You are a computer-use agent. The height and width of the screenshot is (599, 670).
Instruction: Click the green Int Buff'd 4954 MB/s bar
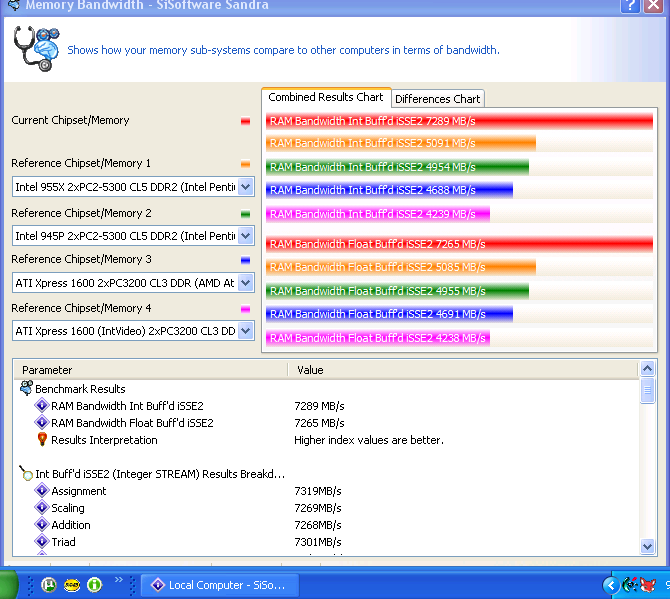(397, 167)
